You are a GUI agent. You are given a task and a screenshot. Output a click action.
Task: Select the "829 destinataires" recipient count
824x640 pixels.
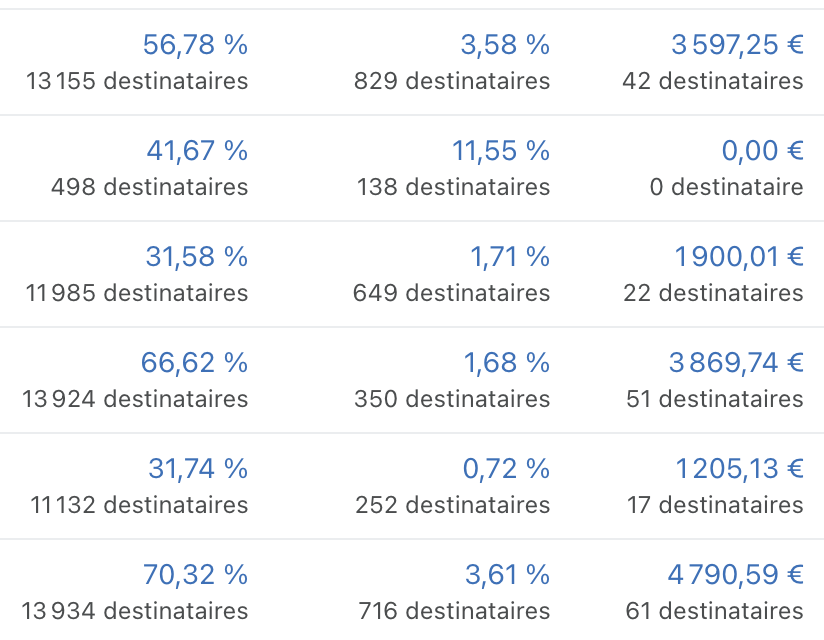pos(452,81)
